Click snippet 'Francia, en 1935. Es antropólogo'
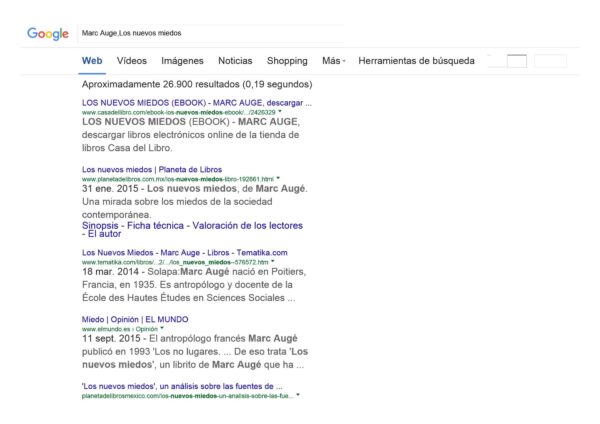 [x=155, y=285]
